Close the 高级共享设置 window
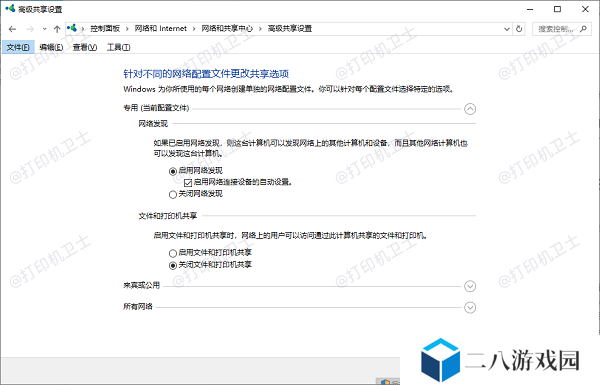 pyautogui.click(x=585, y=9)
